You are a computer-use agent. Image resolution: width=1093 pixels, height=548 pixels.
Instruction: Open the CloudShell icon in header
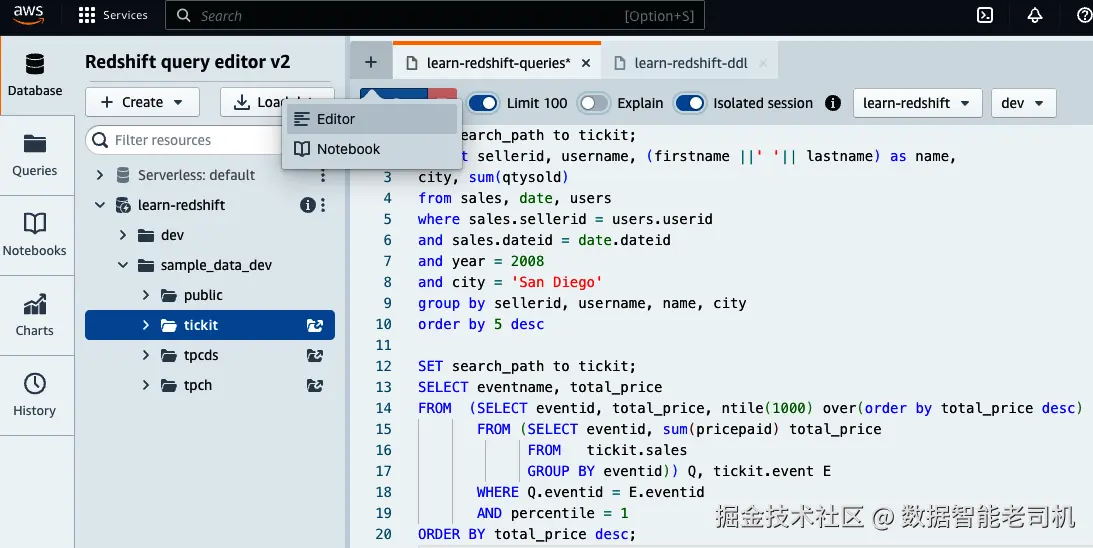point(985,15)
